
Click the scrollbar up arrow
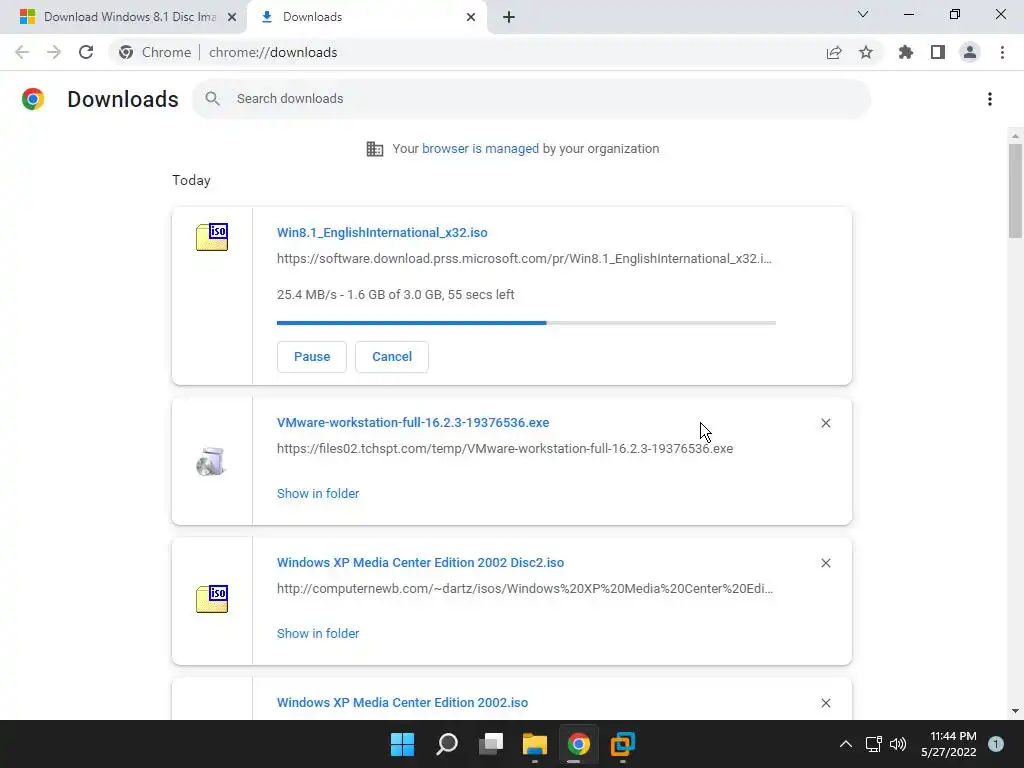pos(1015,136)
